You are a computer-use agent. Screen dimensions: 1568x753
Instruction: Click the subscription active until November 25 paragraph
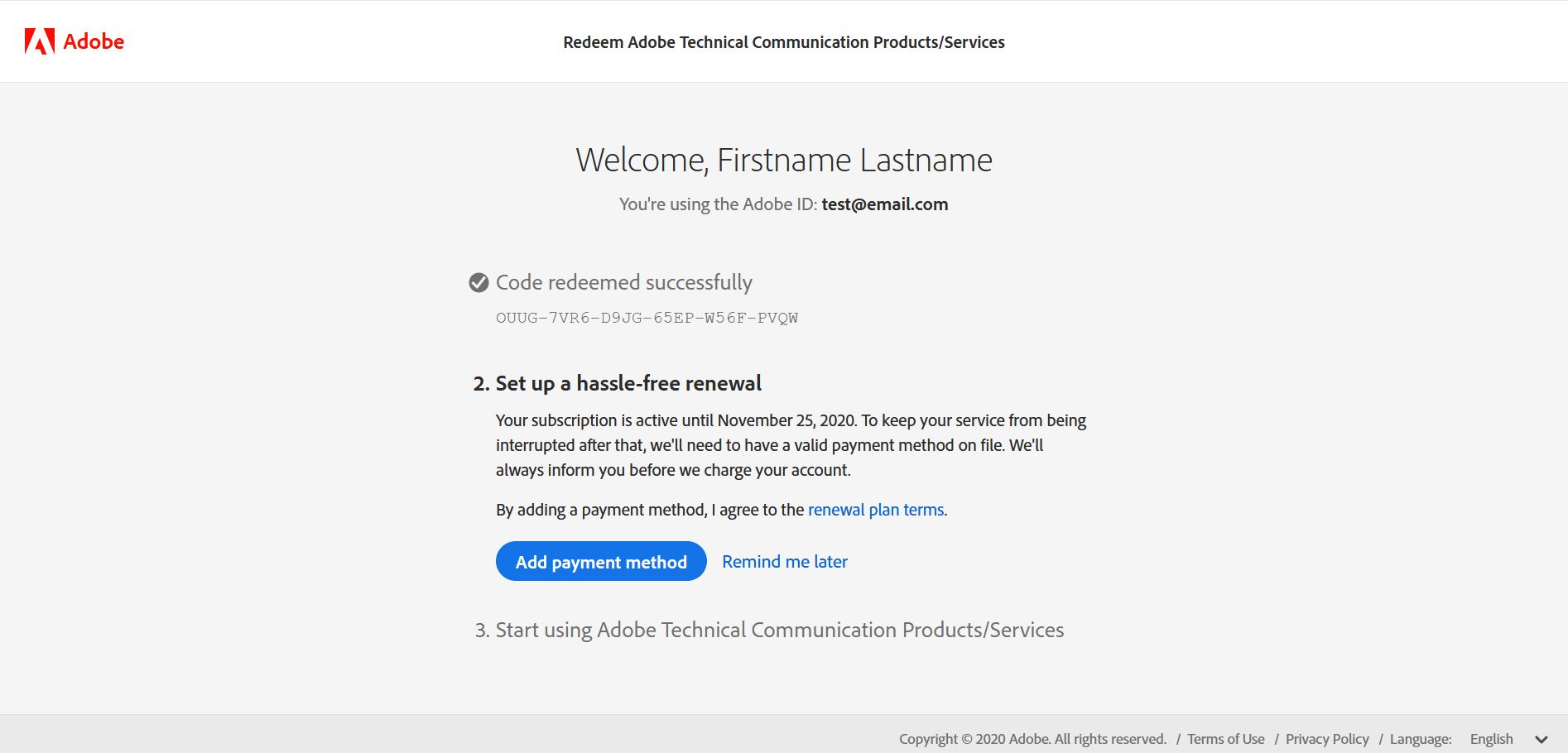(791, 445)
